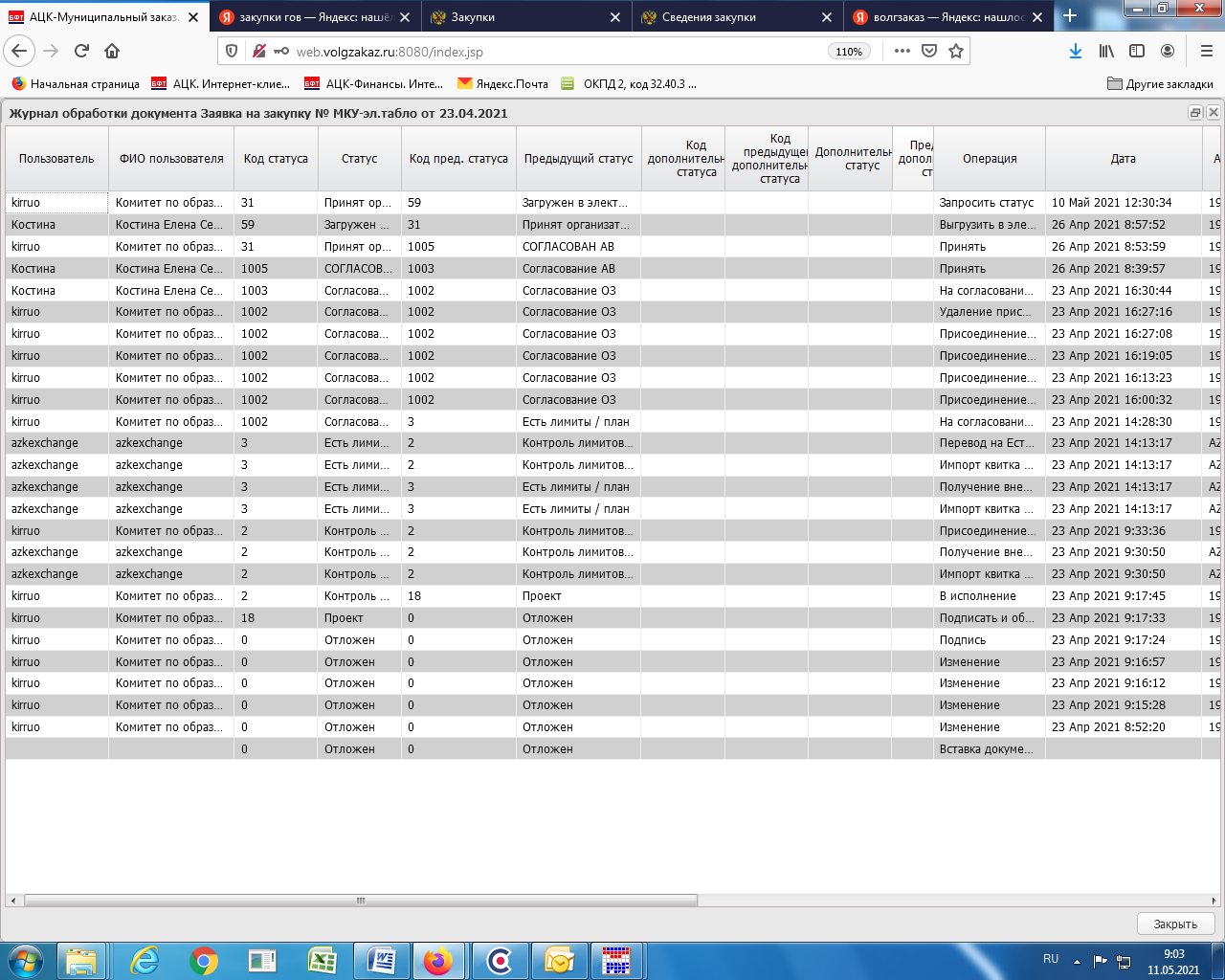Image resolution: width=1225 pixels, height=980 pixels.
Task: Open the Другие закладки bookmarks folder
Action: pos(1160,84)
